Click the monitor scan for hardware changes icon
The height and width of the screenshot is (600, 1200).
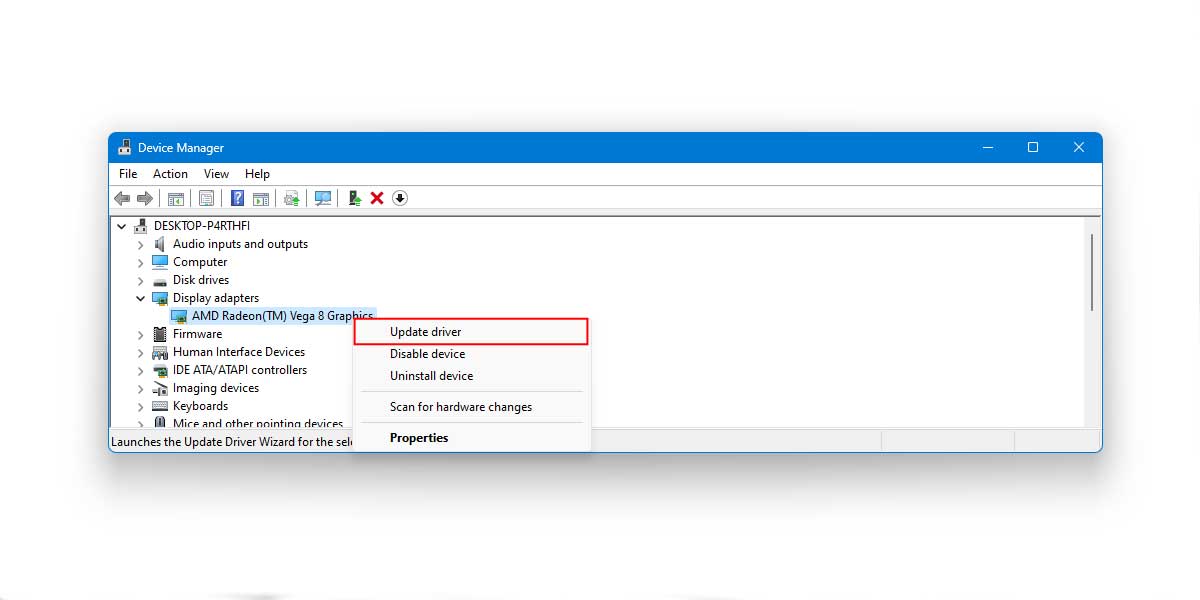coord(323,198)
